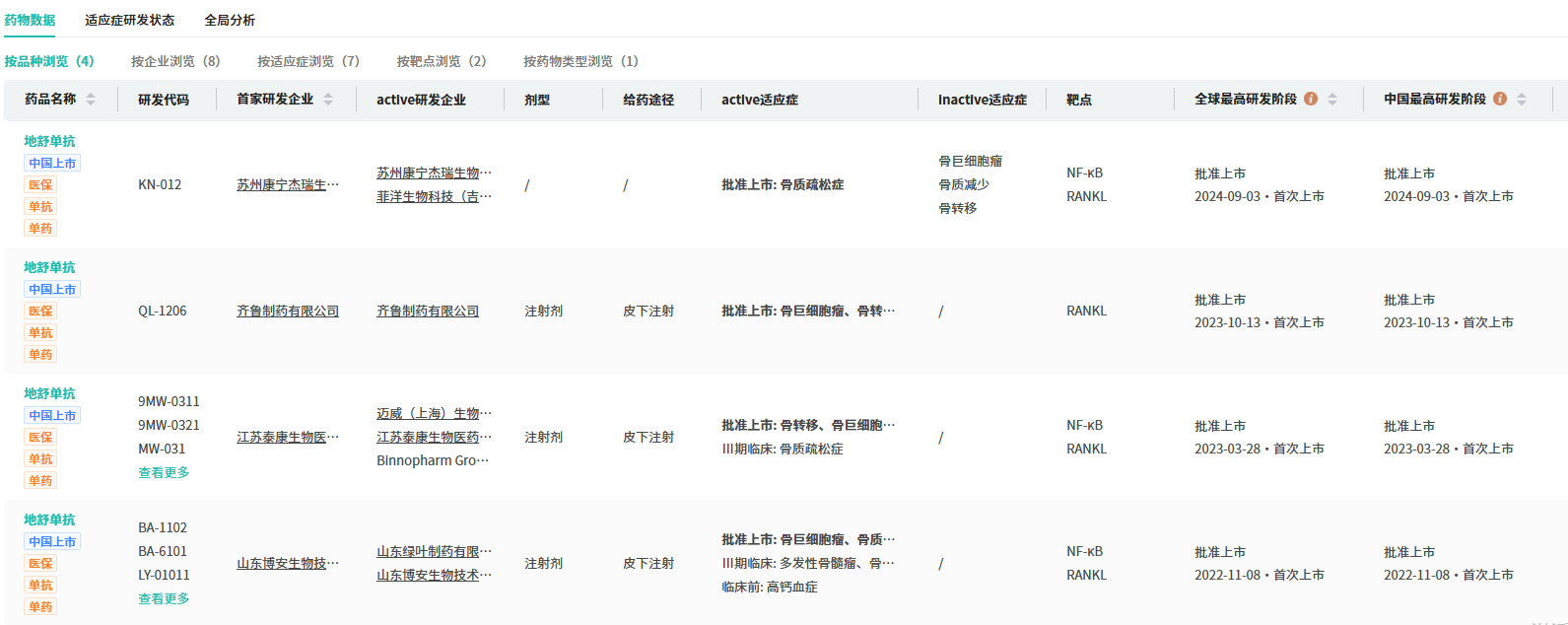Click III期临床: 多发性骨髓瘤 indication
Image resolution: width=1568 pixels, height=625 pixels.
pos(808,563)
